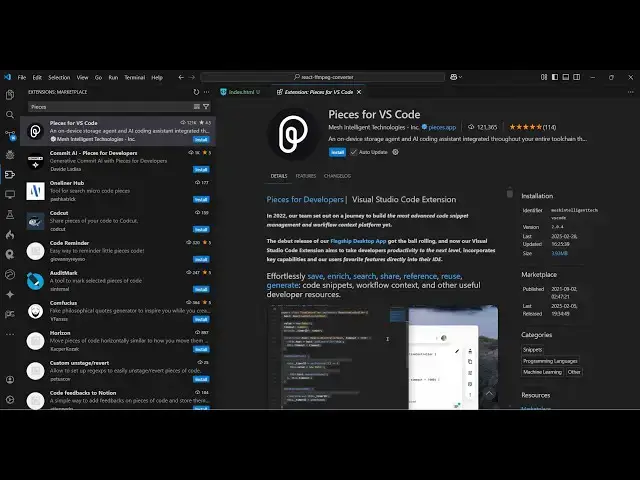The height and width of the screenshot is (480, 640).
Task: Refresh the extensions marketplace list
Action: point(196,92)
